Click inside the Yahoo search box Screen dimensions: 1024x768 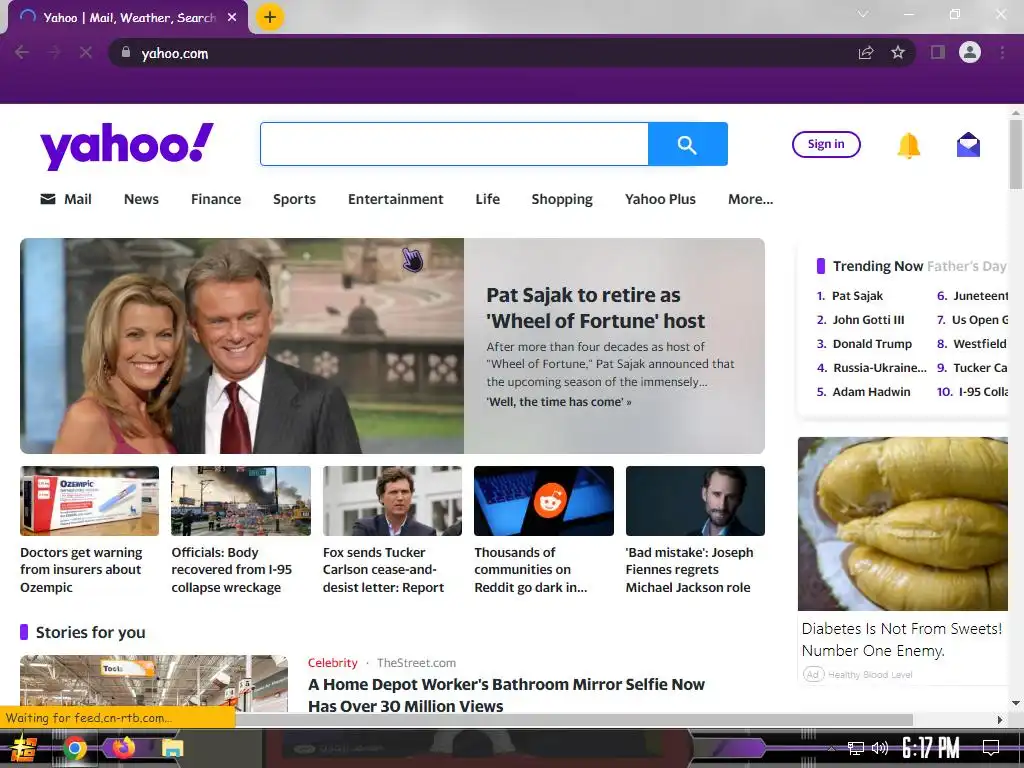coord(455,144)
